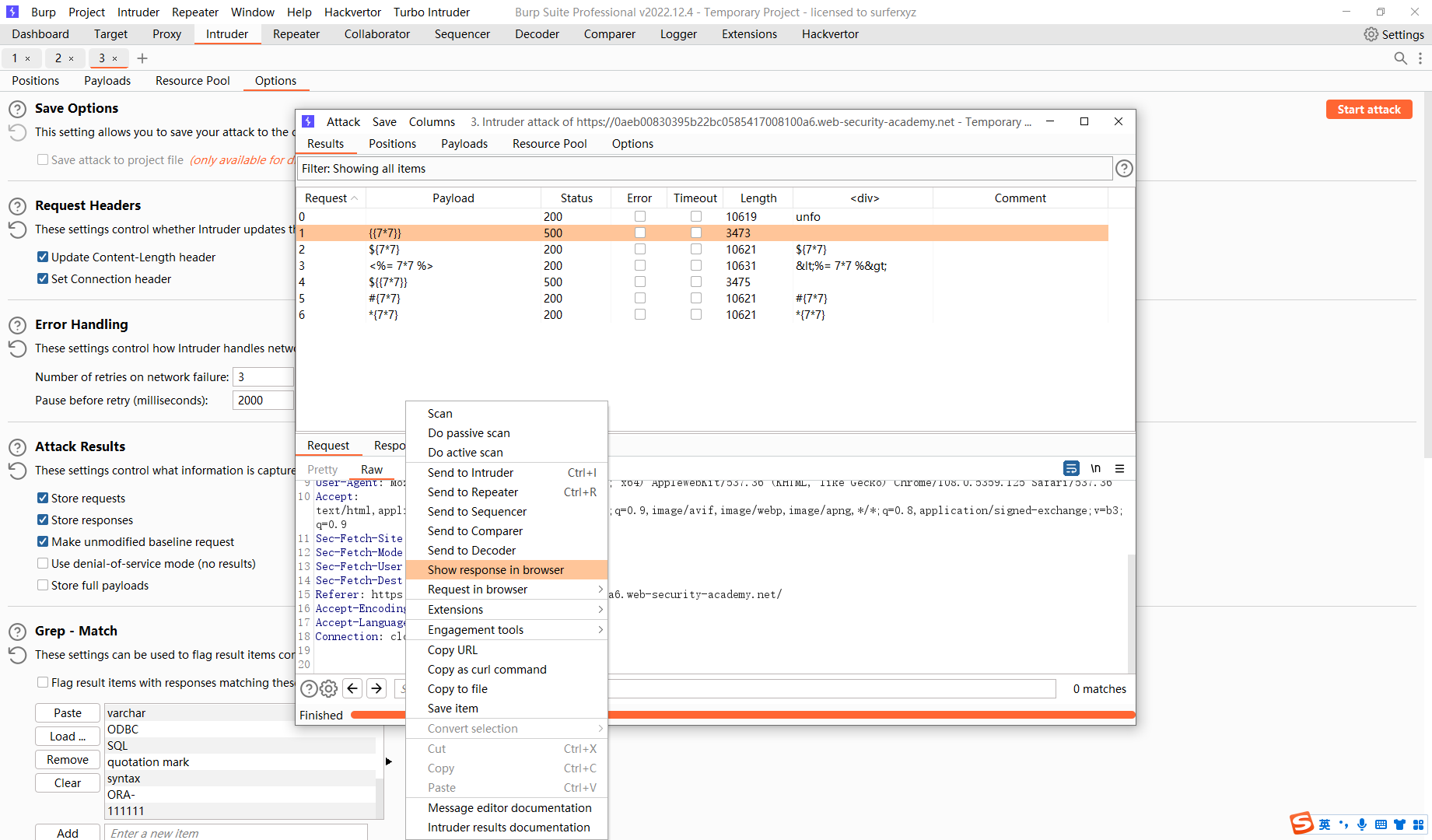1432x840 pixels.
Task: Sort results by Request column
Action: 331,198
